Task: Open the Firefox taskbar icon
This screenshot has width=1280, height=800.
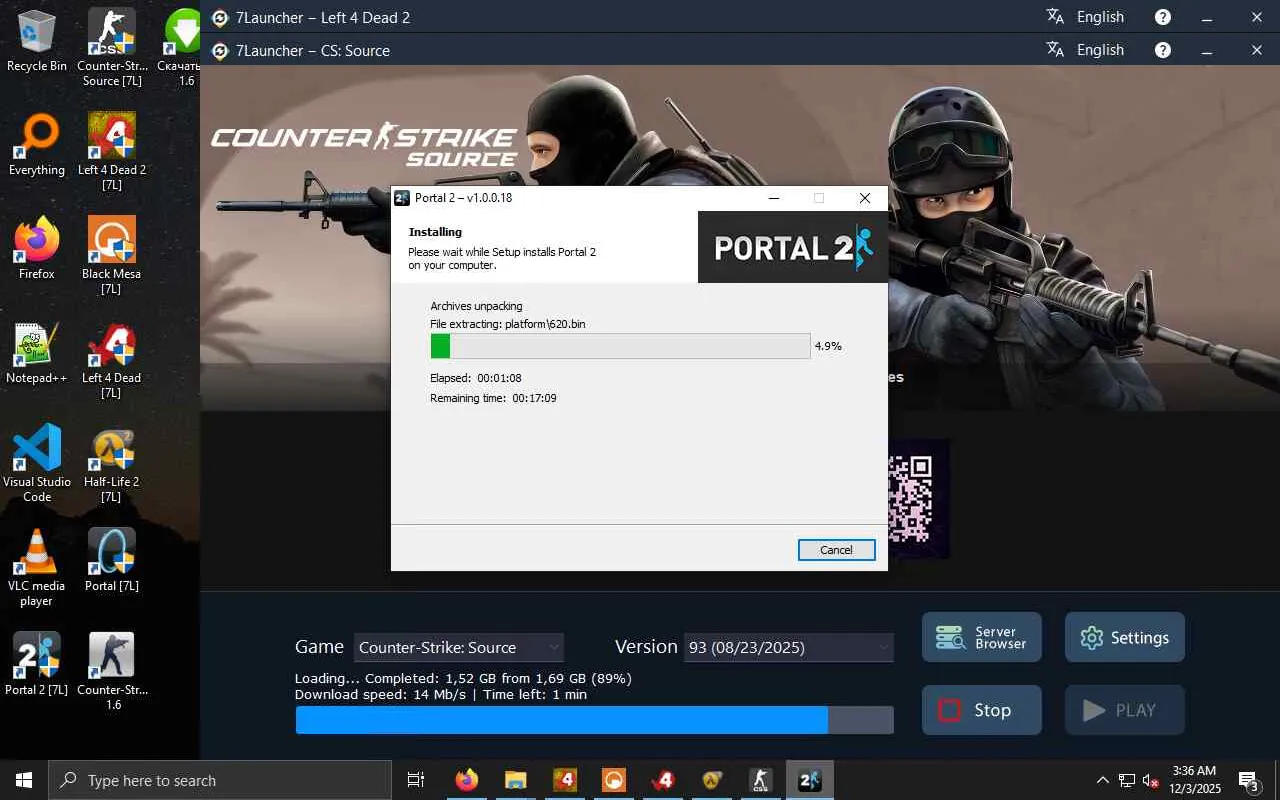Action: (467, 780)
